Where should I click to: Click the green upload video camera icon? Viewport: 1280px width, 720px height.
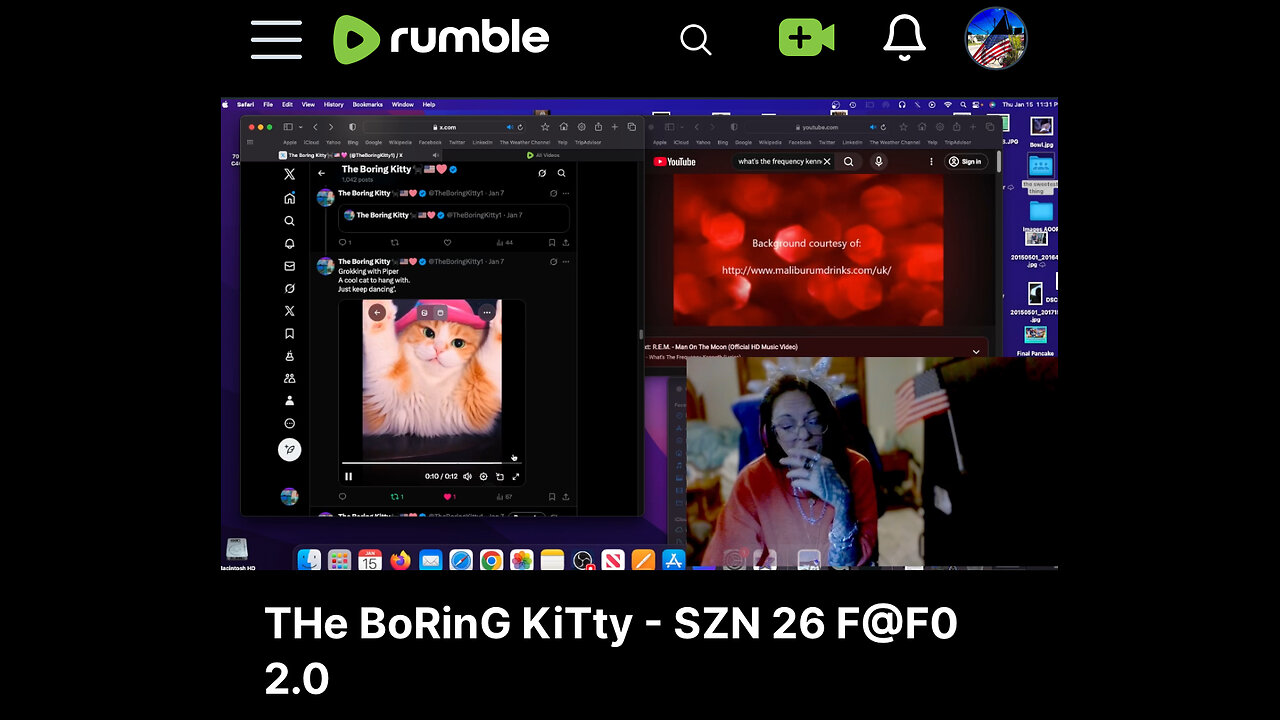coord(806,39)
